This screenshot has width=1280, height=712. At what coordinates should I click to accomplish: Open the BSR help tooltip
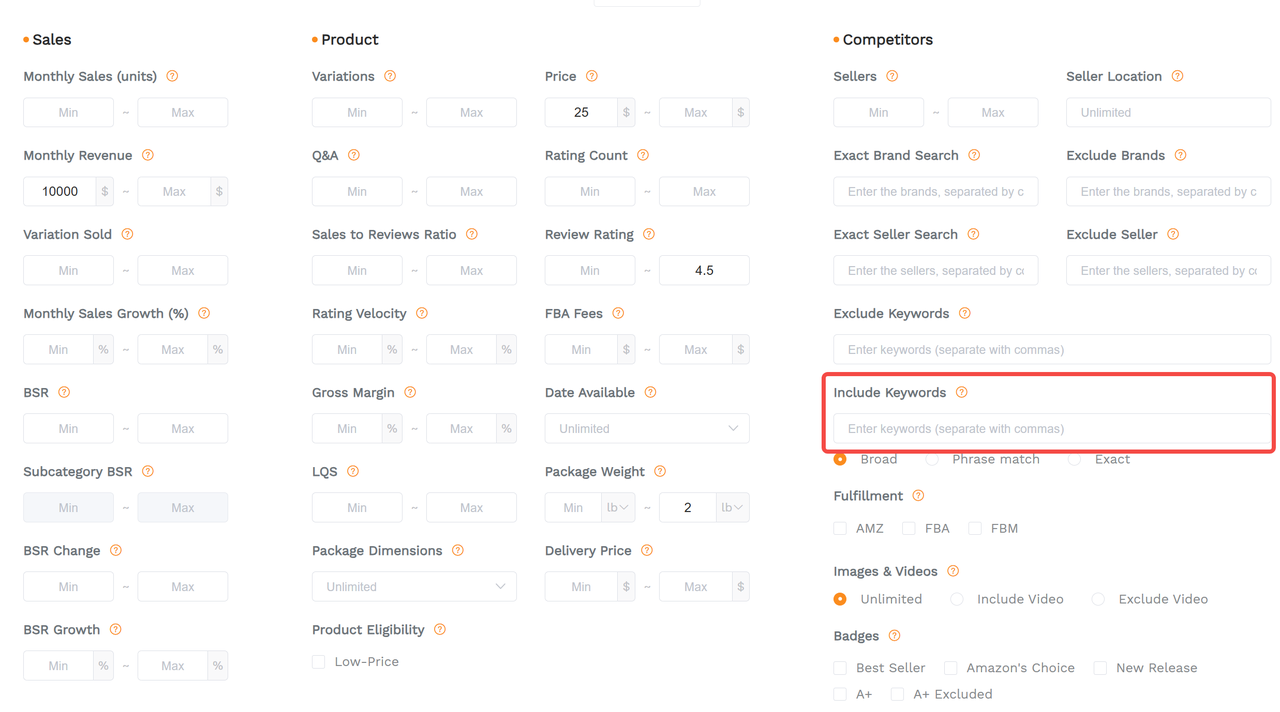coord(64,392)
